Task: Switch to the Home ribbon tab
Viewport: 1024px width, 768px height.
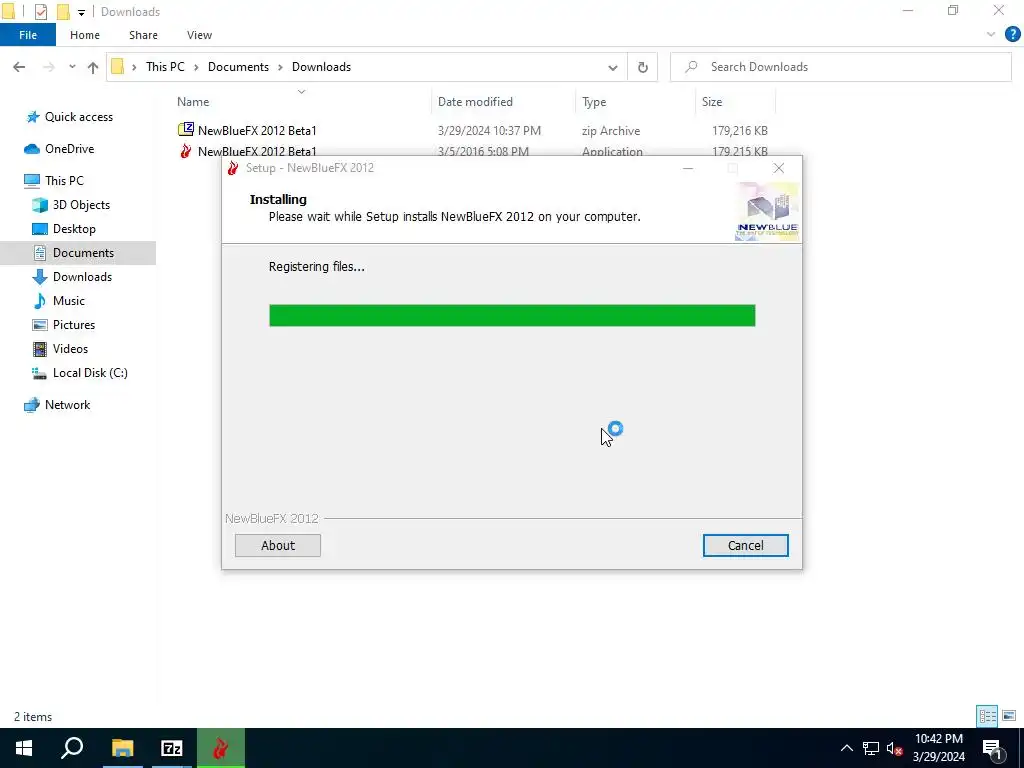Action: [85, 35]
